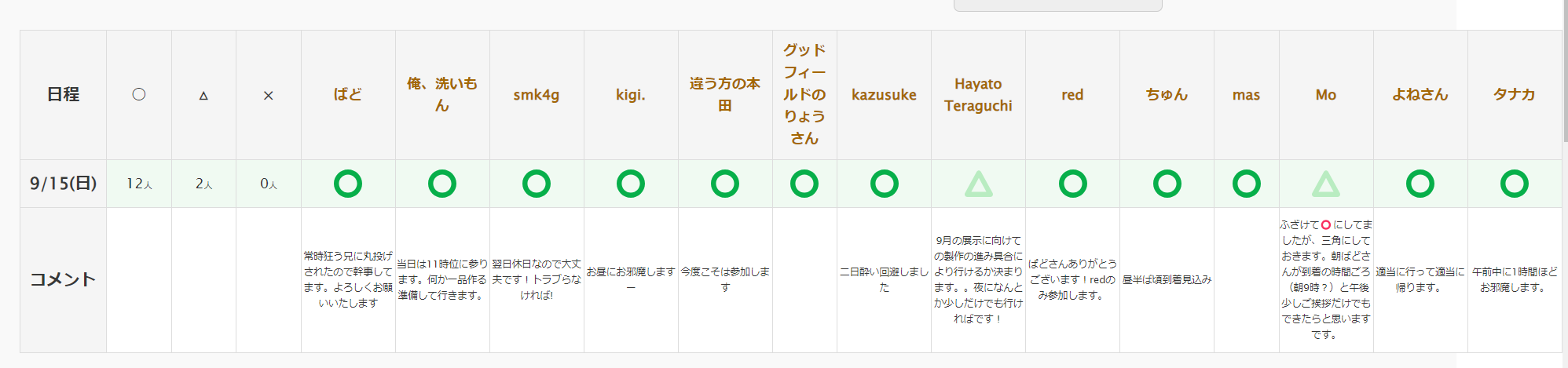Click the 9/15(日) date row header

[x=63, y=184]
